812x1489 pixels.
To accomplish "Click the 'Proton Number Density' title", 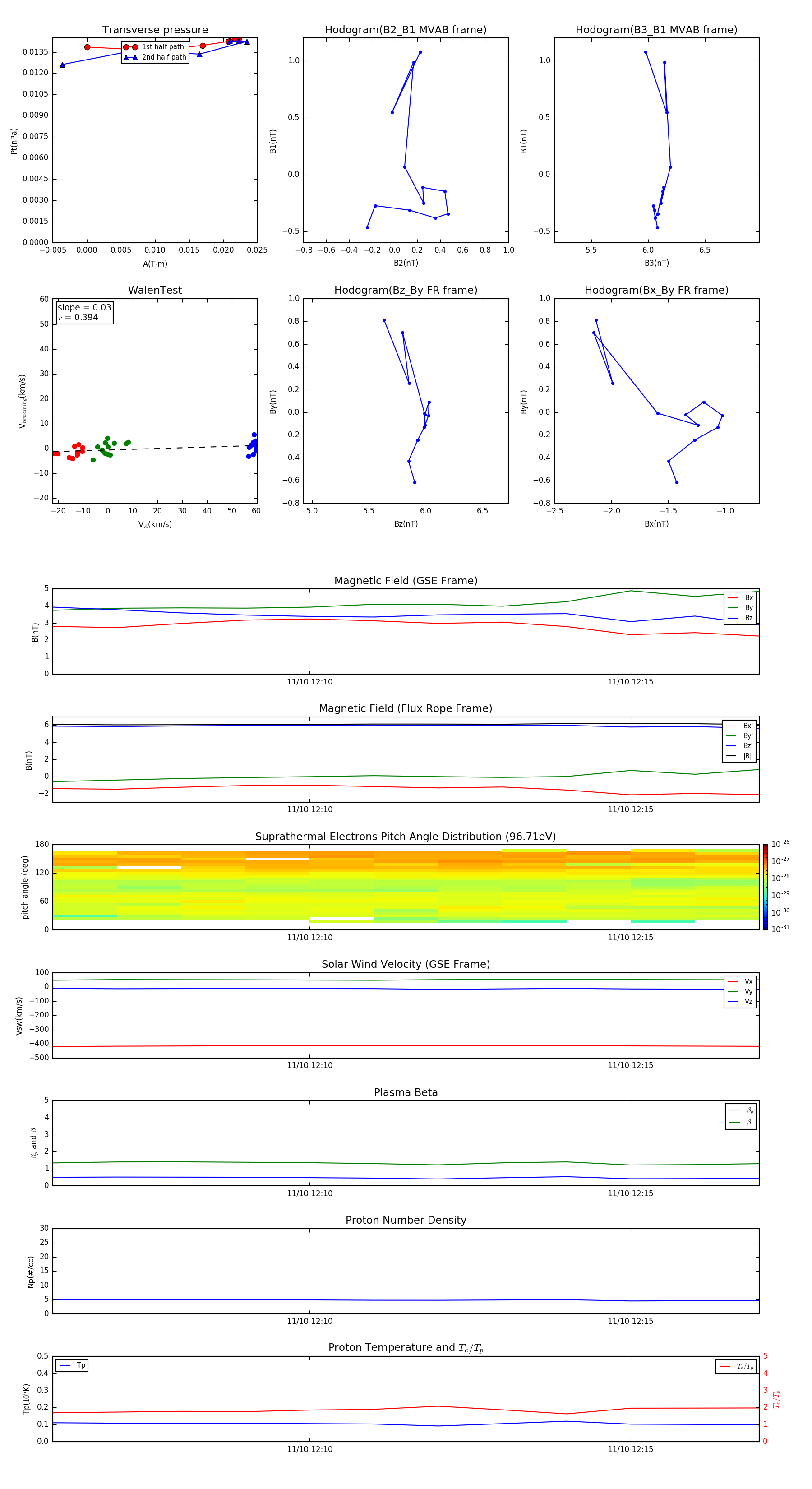I will pyautogui.click(x=406, y=1220).
